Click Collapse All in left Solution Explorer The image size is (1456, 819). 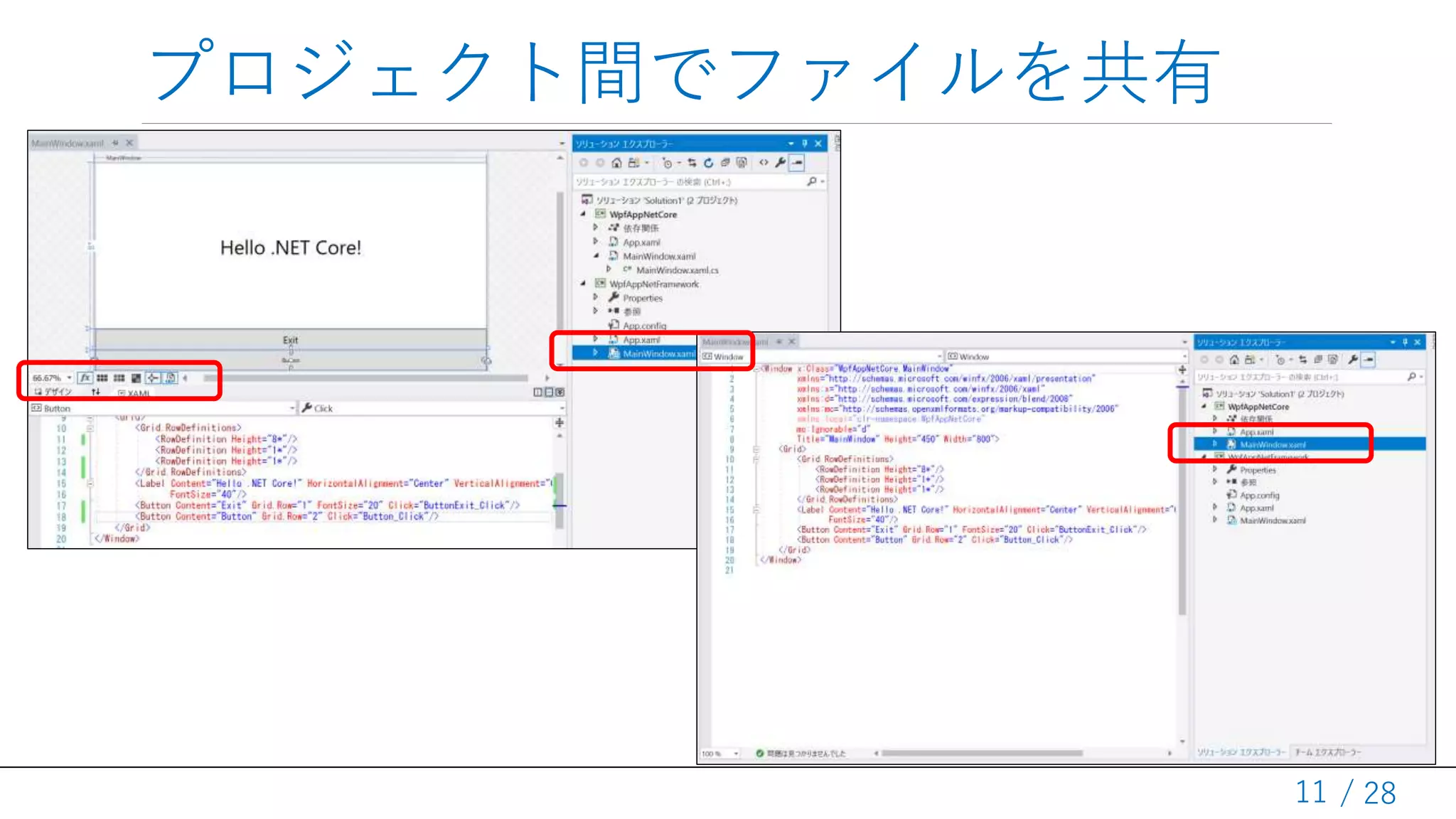coord(725,163)
